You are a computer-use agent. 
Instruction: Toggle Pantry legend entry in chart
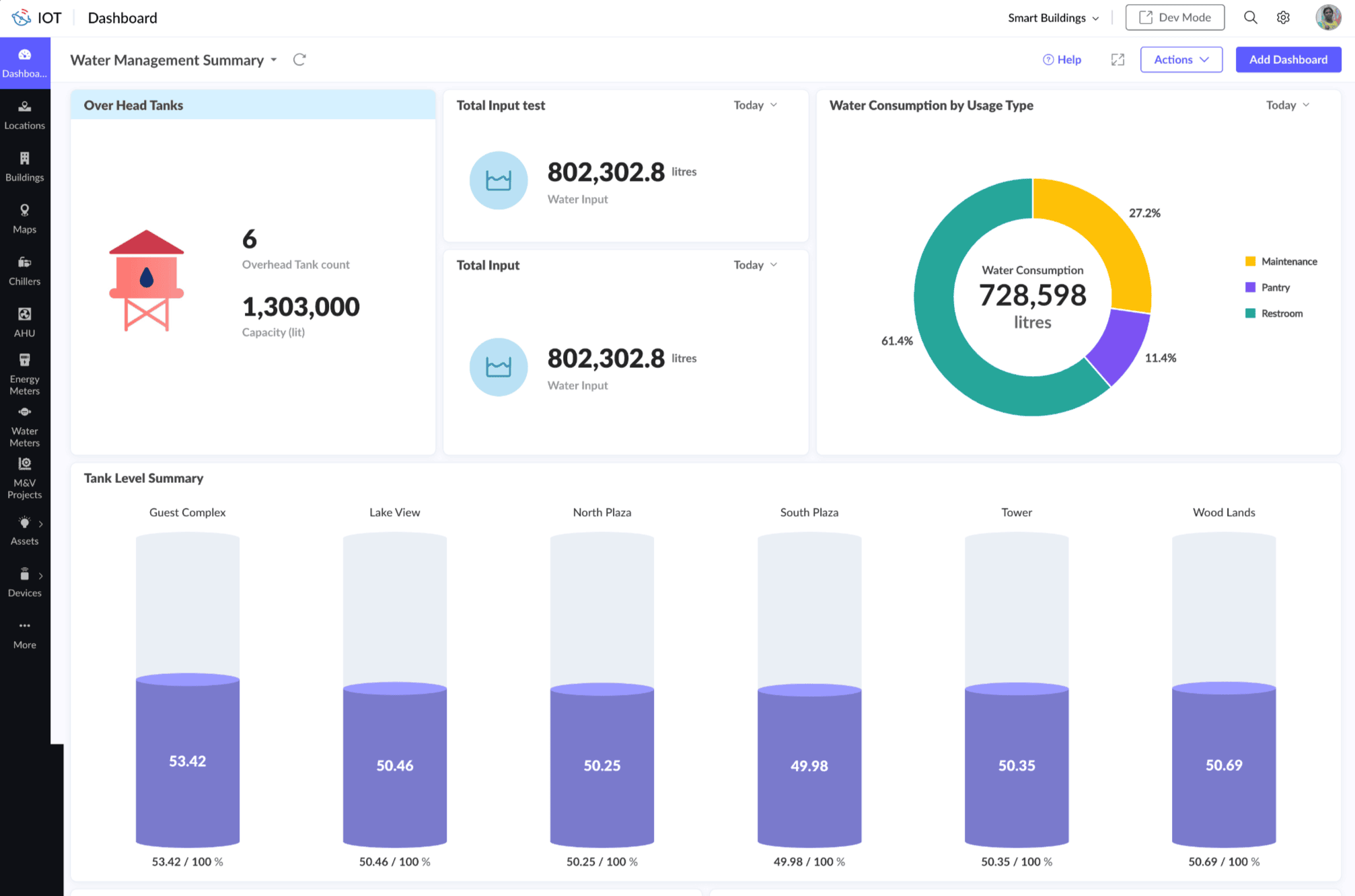1268,287
